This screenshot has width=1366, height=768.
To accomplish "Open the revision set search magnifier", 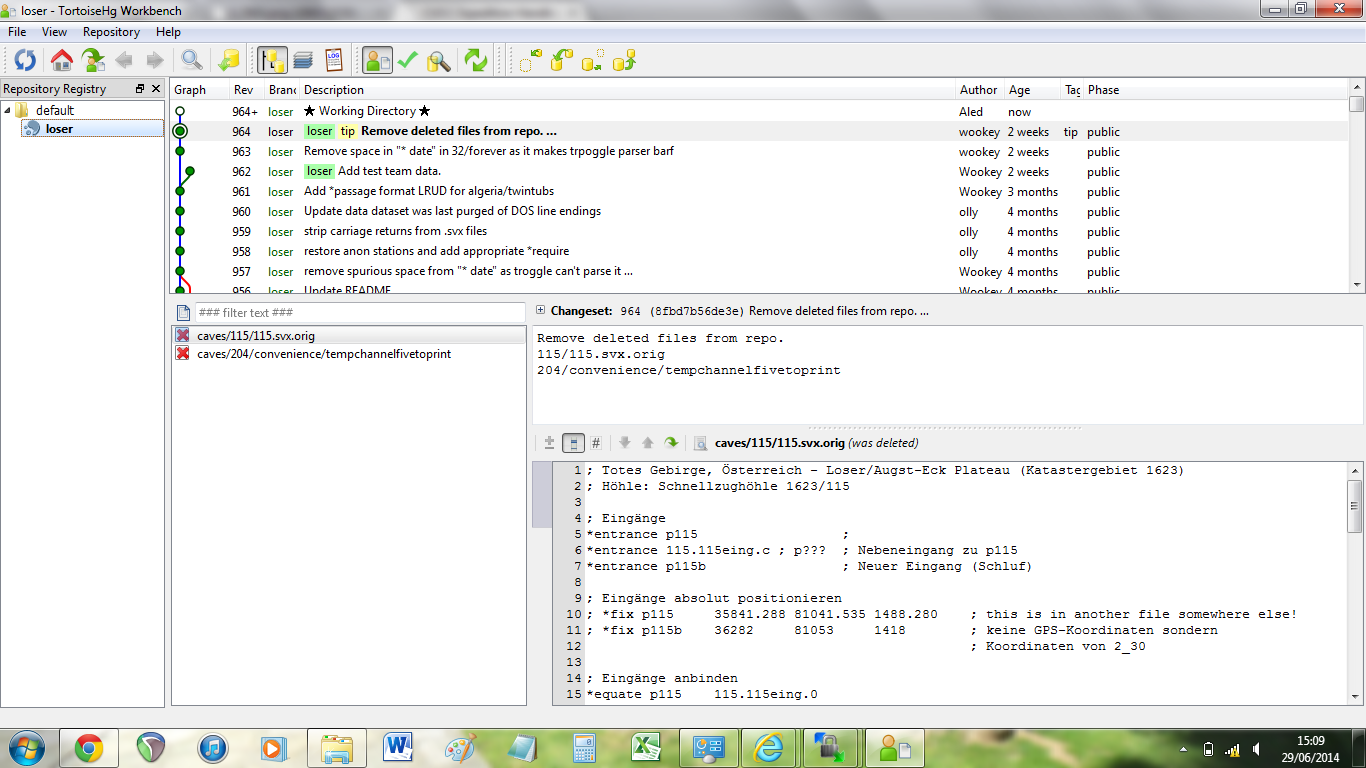I will 192,60.
